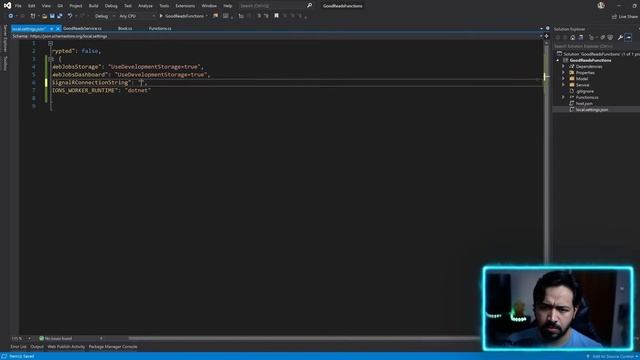Open the GoodReadsFunctions startup dropdown arrow

207,16
